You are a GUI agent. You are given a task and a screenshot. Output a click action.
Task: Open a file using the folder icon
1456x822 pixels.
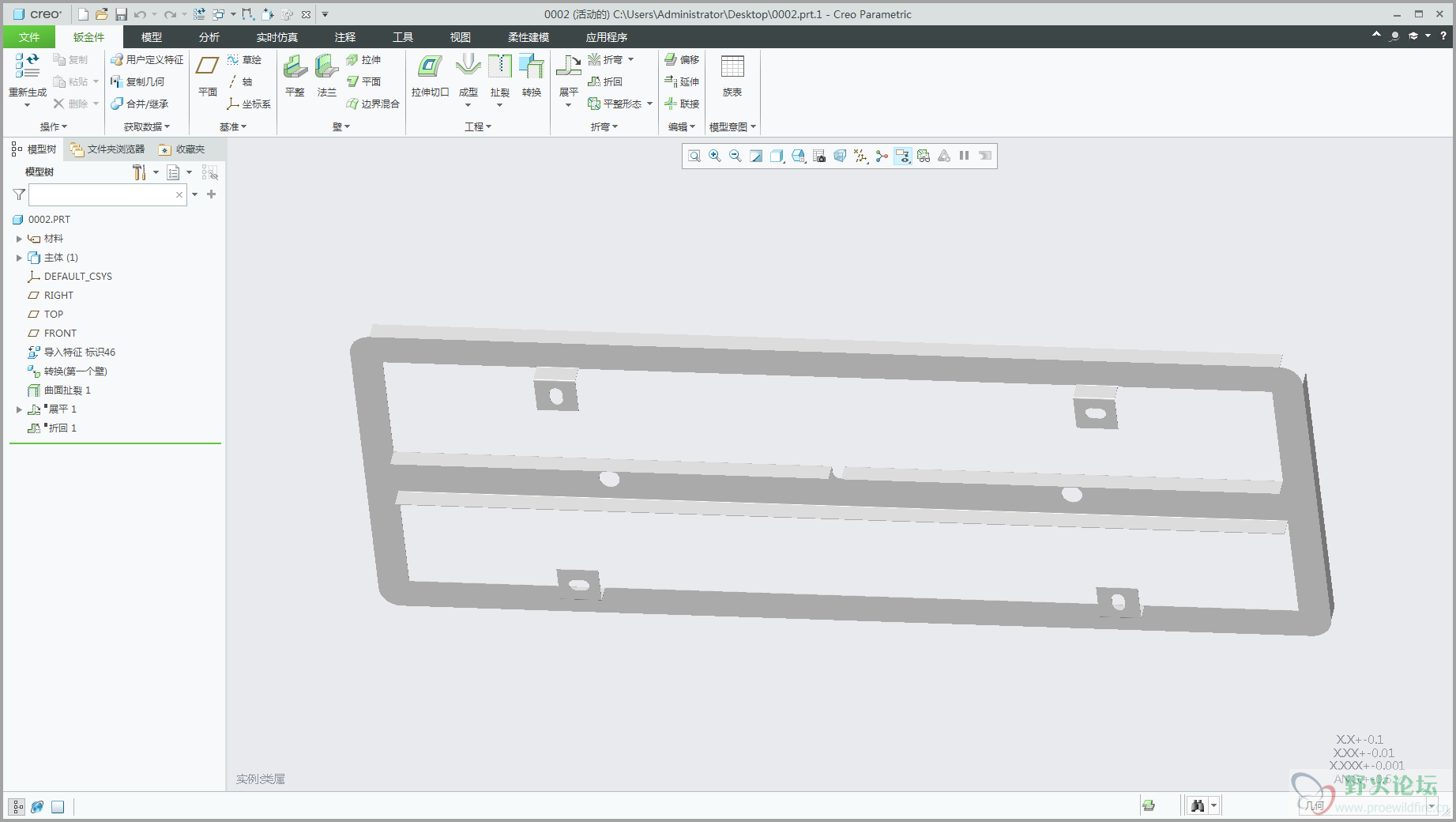(102, 14)
